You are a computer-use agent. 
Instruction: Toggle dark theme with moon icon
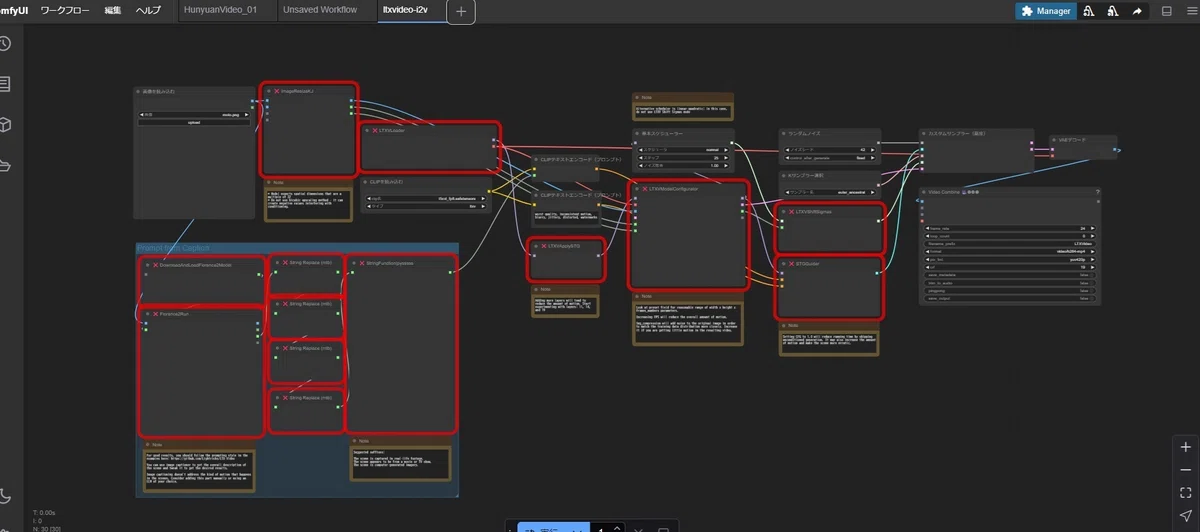(5, 496)
